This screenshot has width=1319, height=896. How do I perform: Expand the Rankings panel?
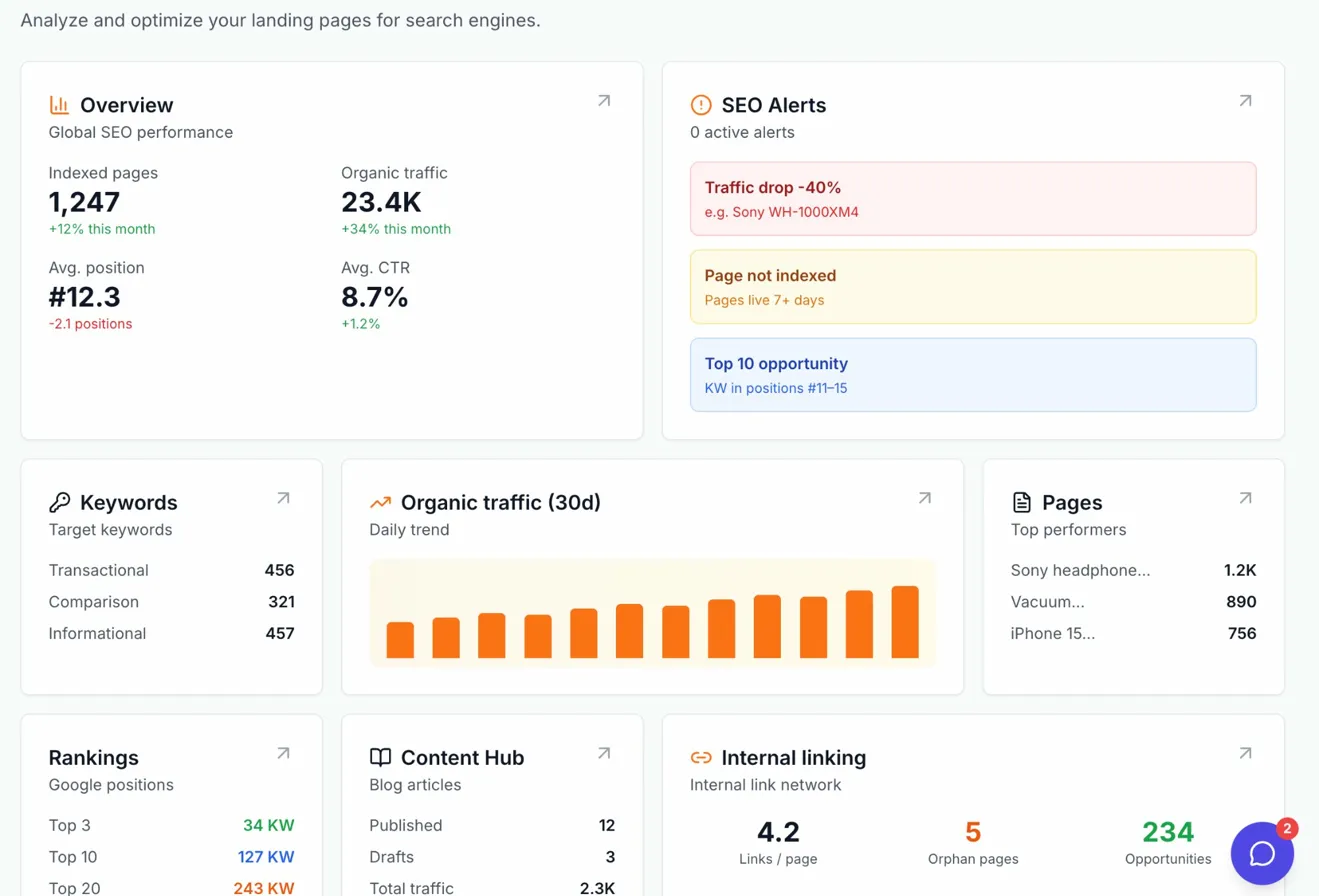(x=282, y=753)
